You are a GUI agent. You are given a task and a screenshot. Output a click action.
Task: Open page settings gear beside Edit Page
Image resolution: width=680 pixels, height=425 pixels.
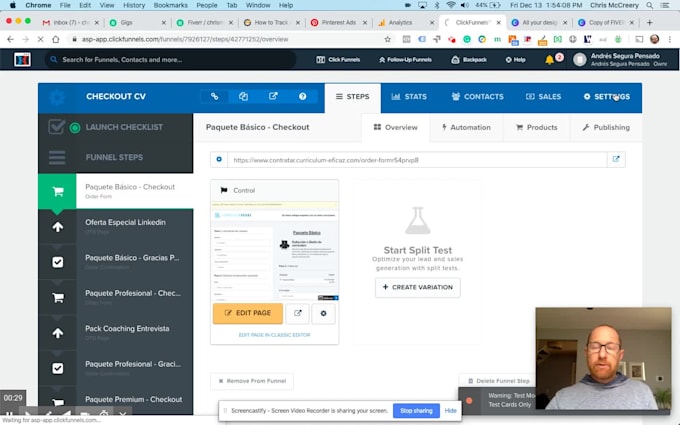click(323, 313)
